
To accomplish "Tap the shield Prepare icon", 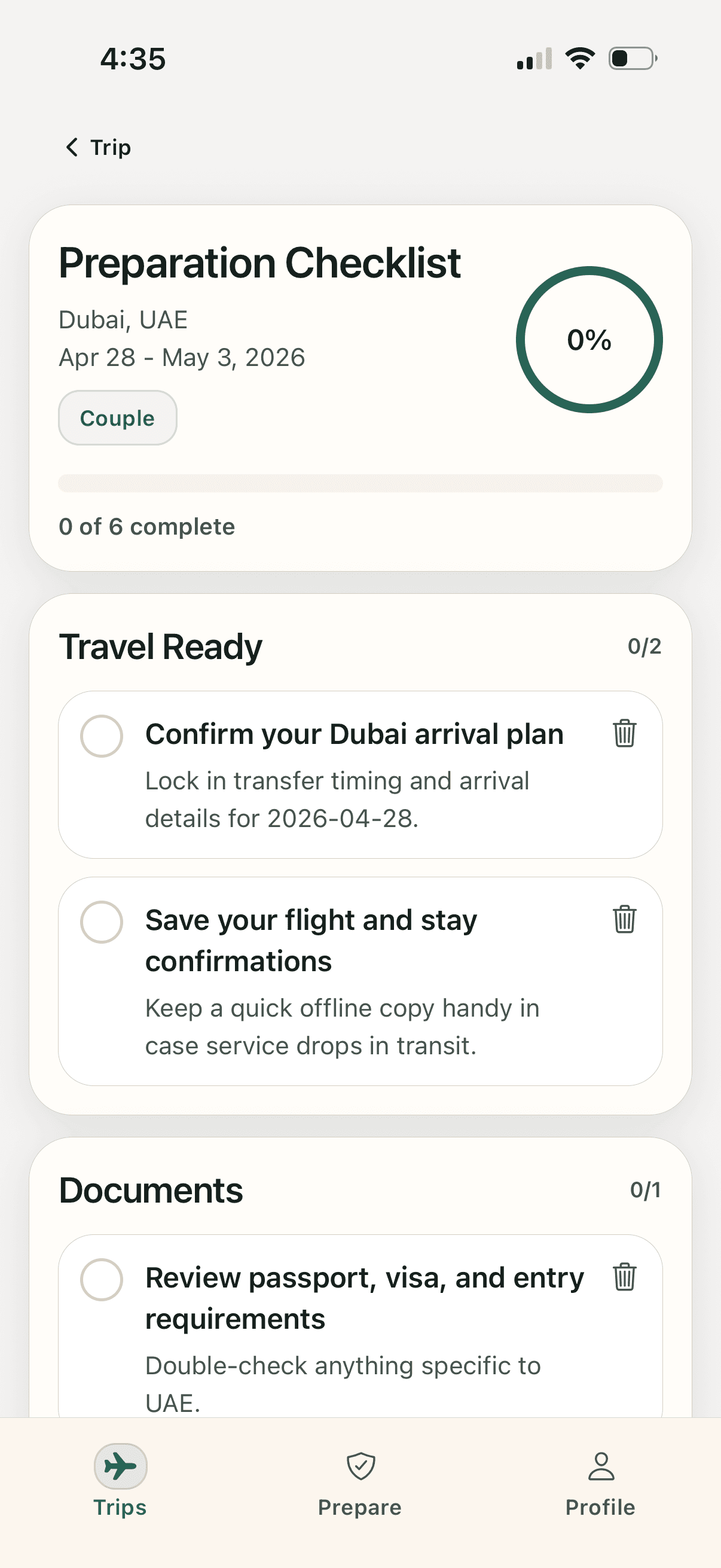I will coord(361,1466).
